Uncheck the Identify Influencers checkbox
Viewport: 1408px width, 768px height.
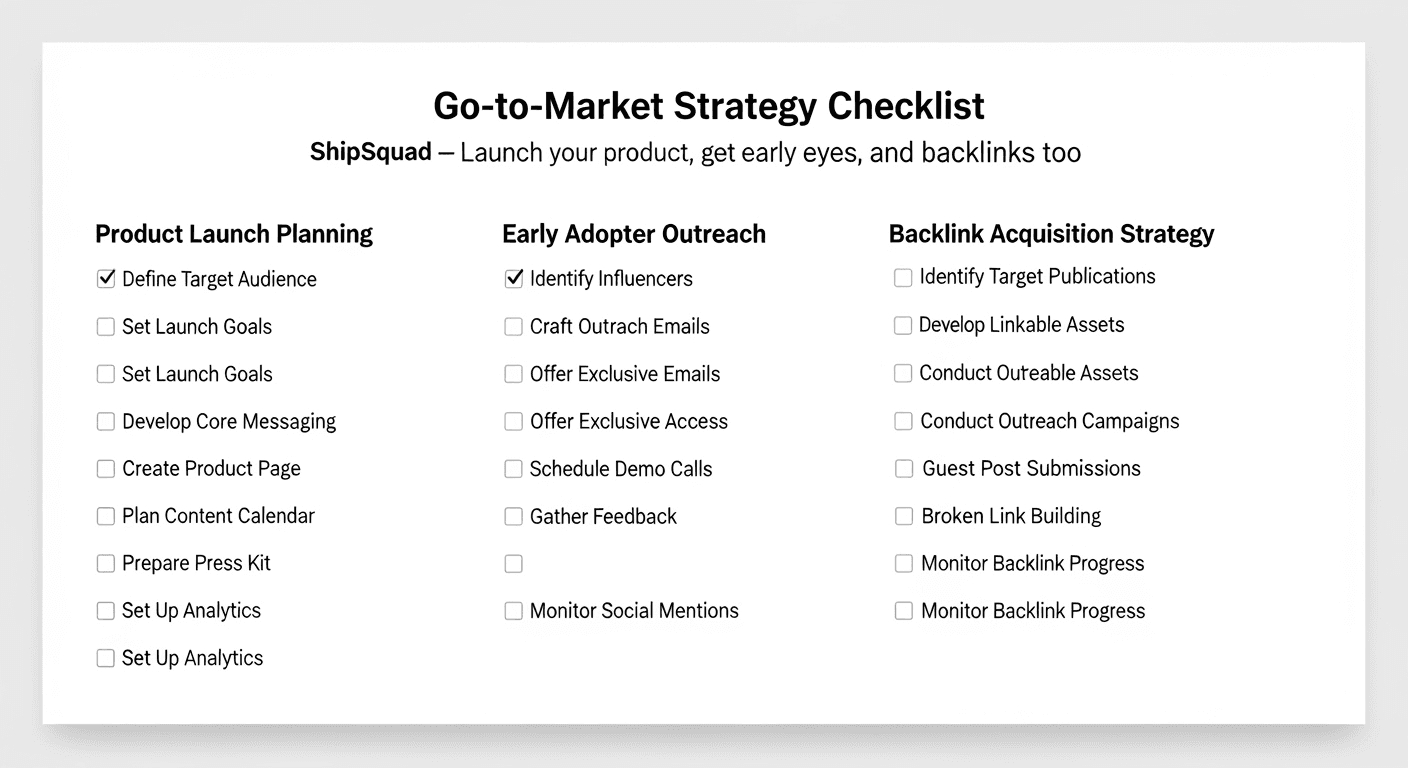pos(513,279)
